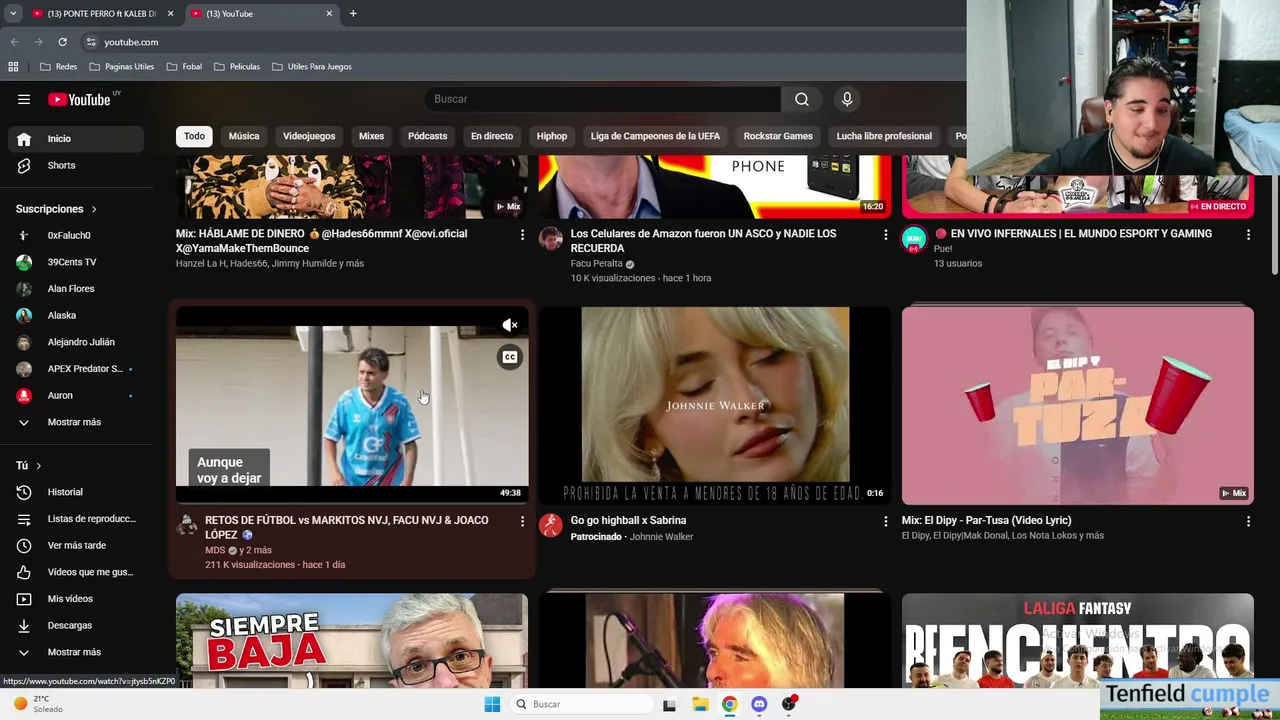Open Alejandro Julián channel subscription
Screen dimensions: 1280x720
[x=76, y=342]
